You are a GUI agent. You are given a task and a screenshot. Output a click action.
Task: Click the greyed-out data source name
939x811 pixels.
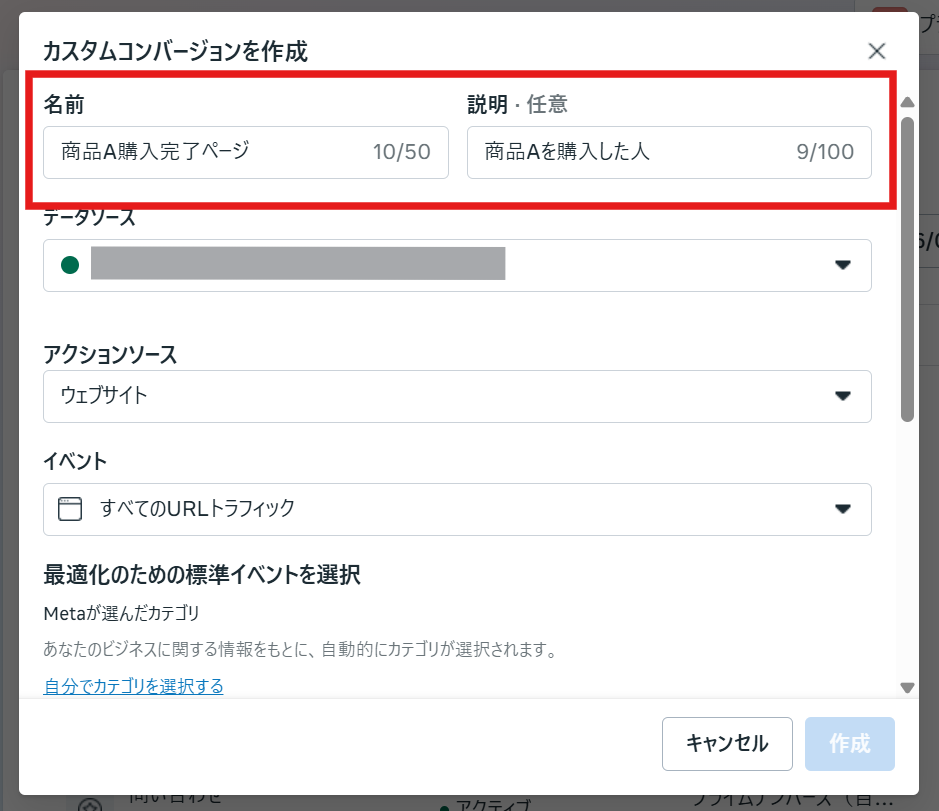click(297, 265)
